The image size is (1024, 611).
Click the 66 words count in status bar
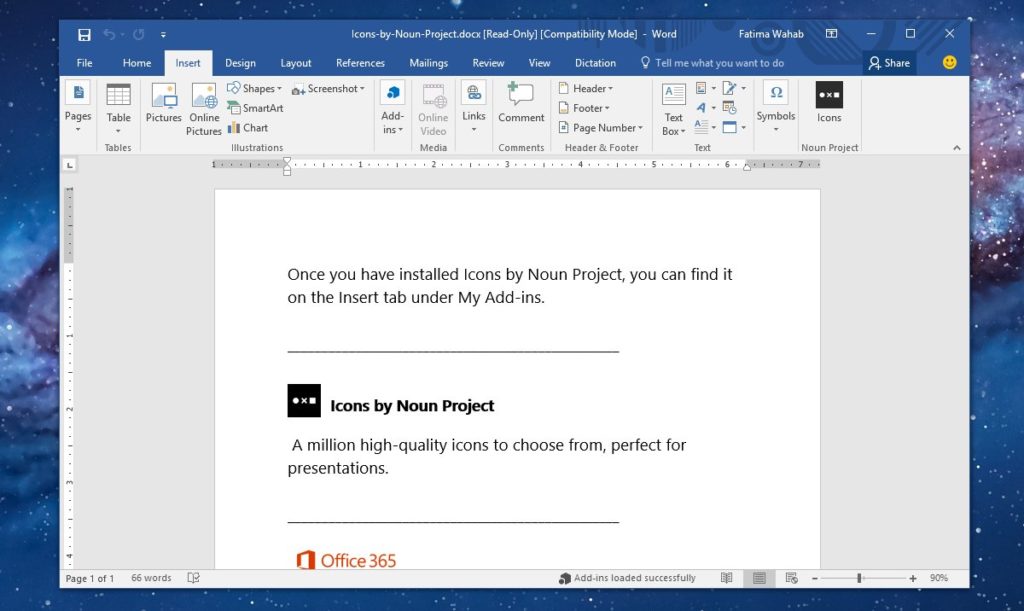coord(151,578)
